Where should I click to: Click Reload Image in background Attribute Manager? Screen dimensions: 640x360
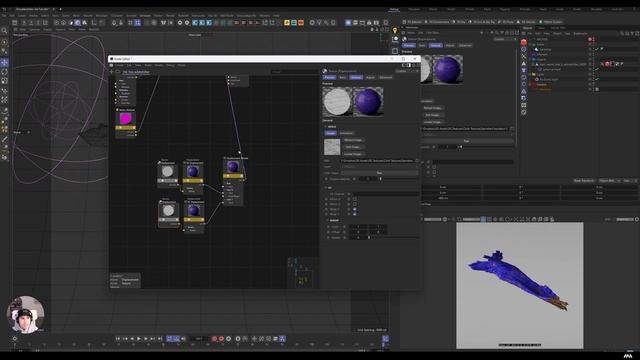pos(433,108)
